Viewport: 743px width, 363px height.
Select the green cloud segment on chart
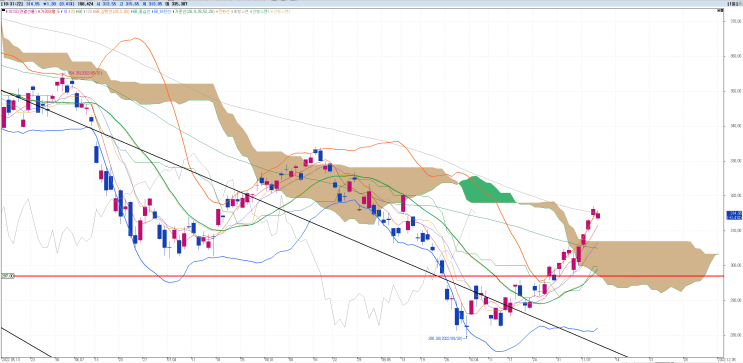click(x=486, y=190)
